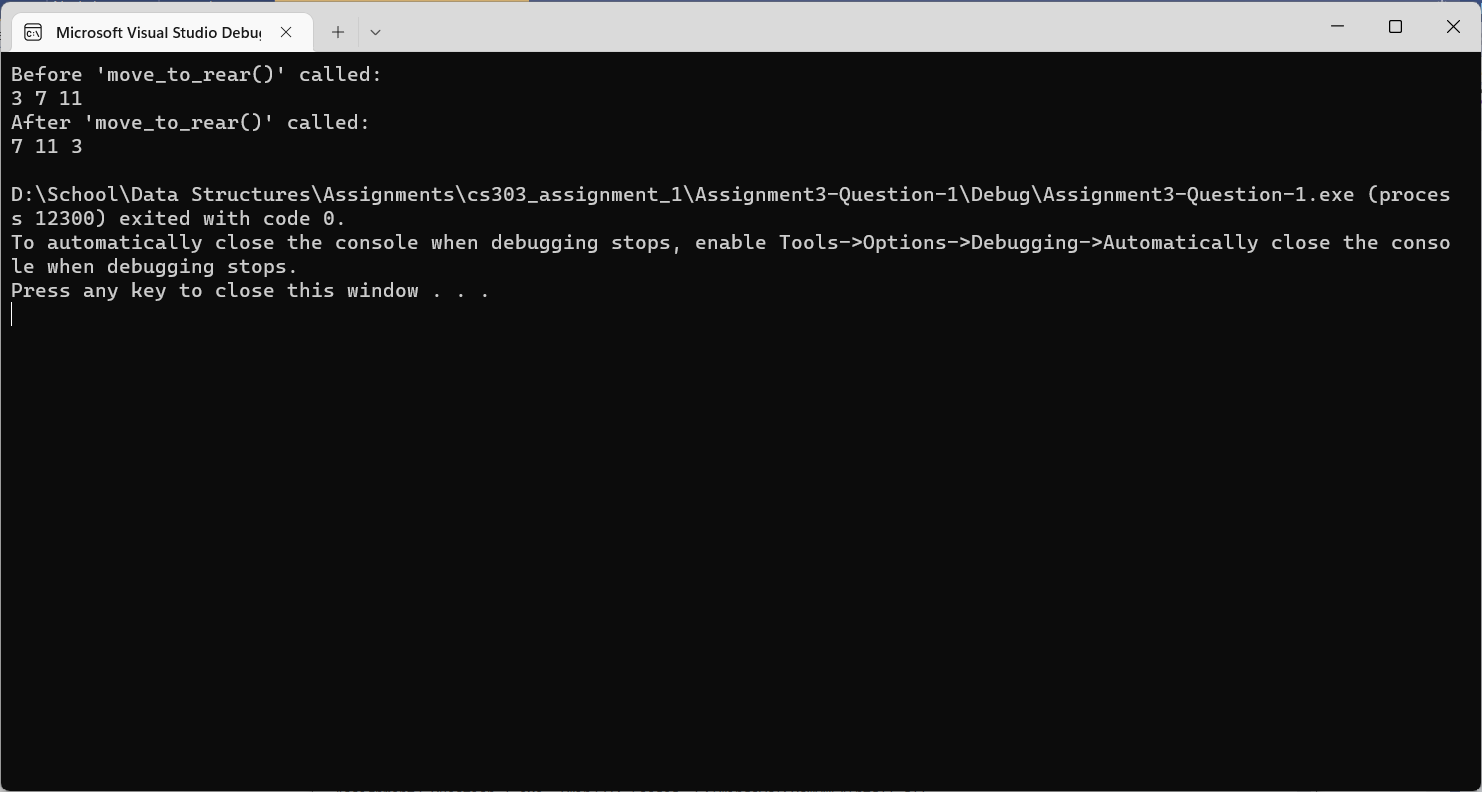The height and width of the screenshot is (792, 1482).
Task: Maximize the terminal window
Action: point(1395,27)
